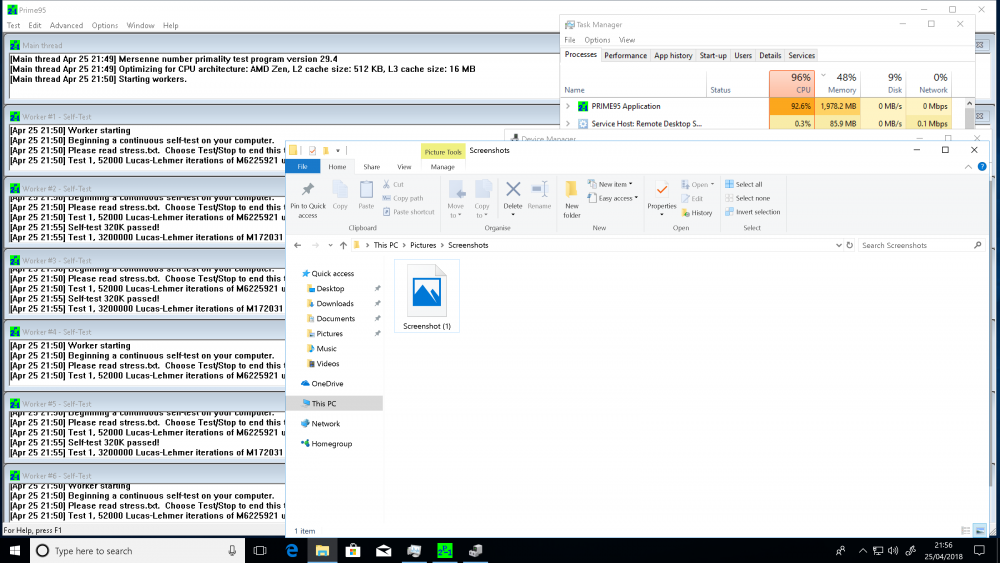Collapse the Explorer ribbon chevron

coord(968,166)
